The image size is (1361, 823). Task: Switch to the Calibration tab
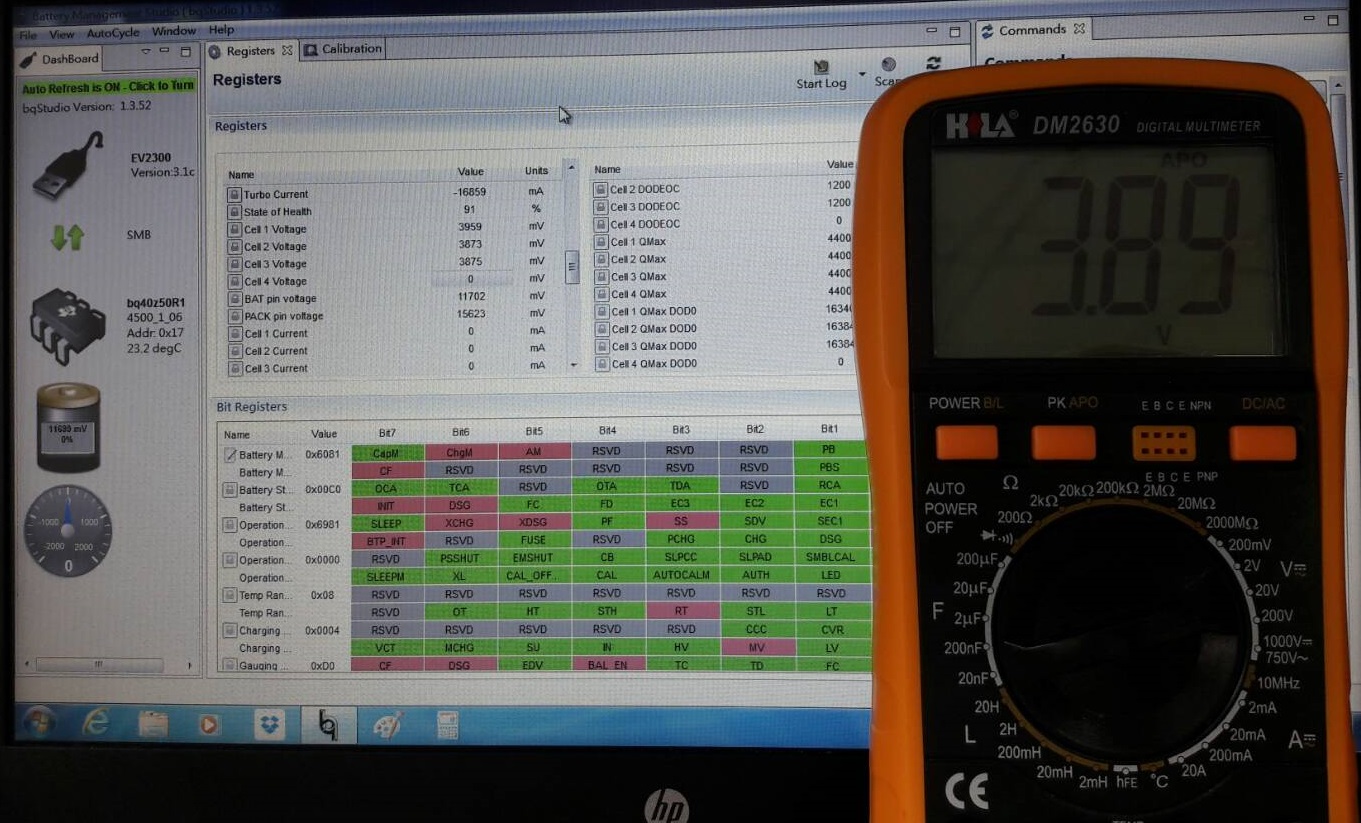(342, 49)
